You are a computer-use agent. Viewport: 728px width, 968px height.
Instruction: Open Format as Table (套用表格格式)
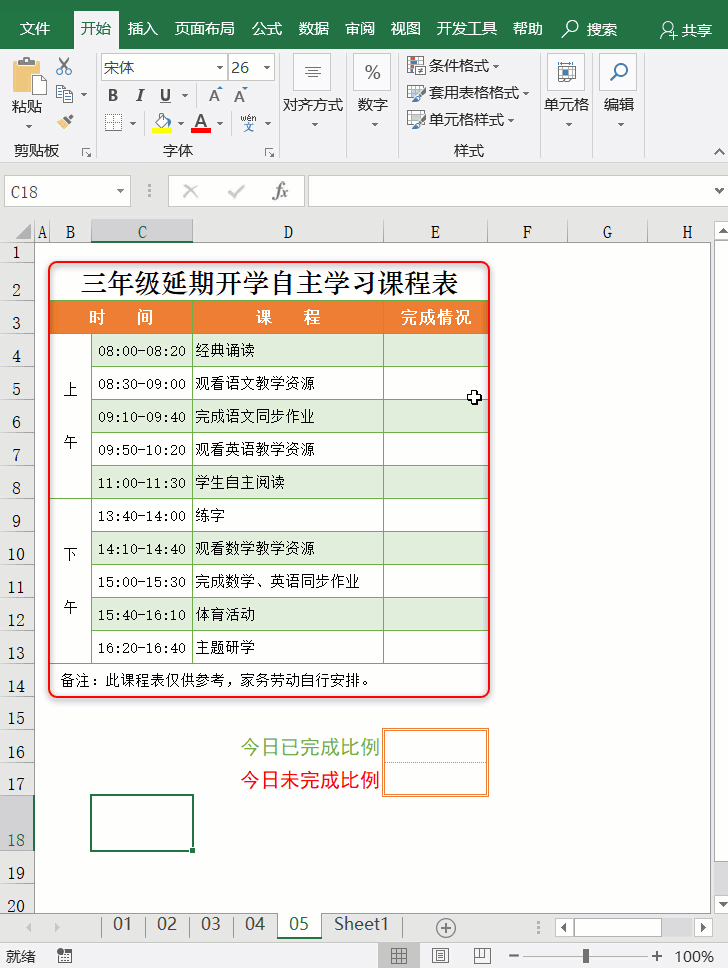(468, 93)
